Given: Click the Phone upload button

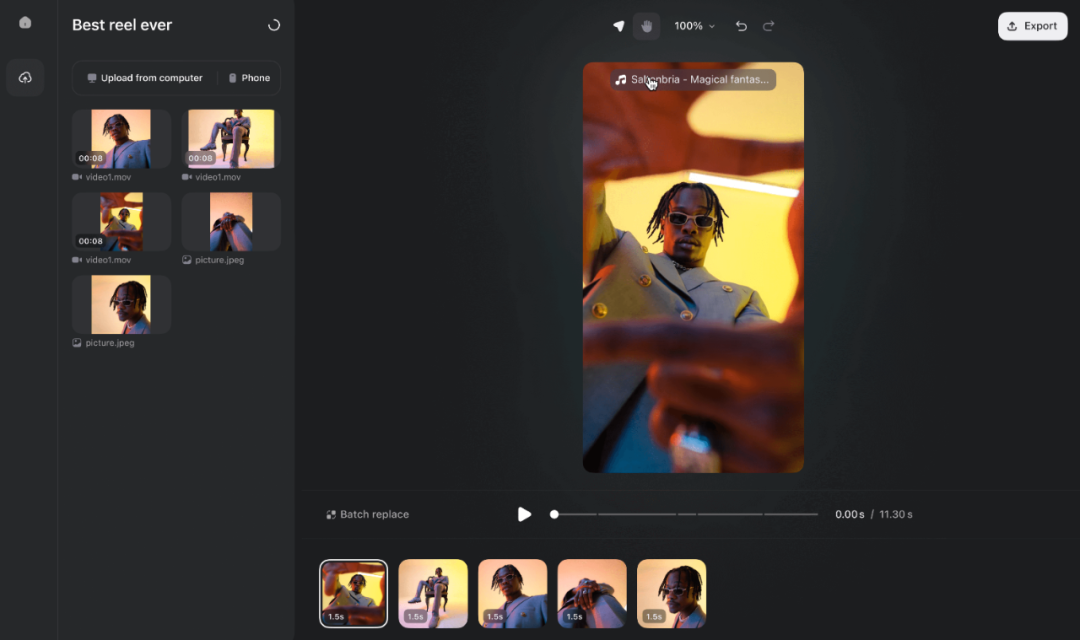Looking at the screenshot, I should [249, 78].
